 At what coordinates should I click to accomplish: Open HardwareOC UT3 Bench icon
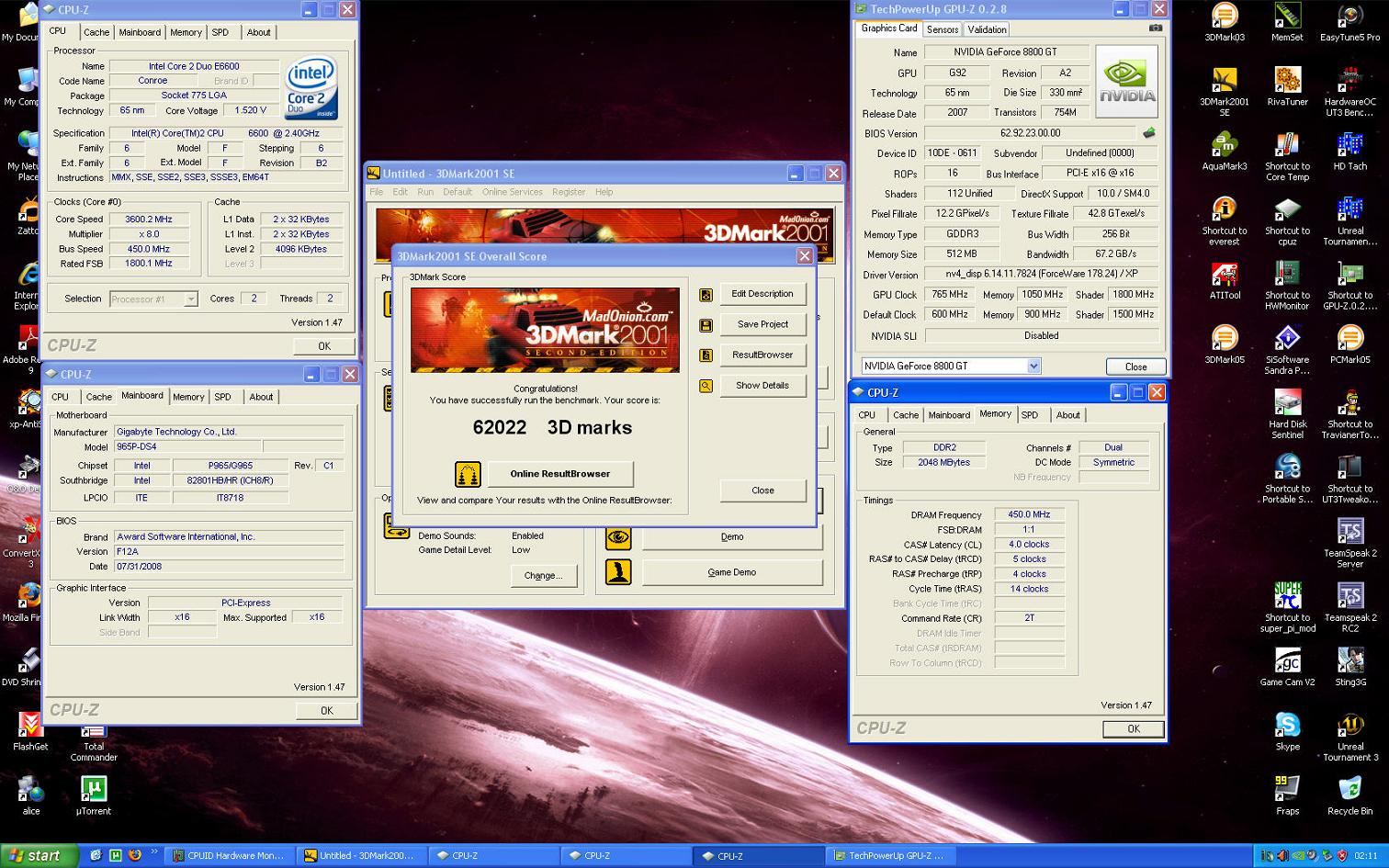tap(1349, 92)
